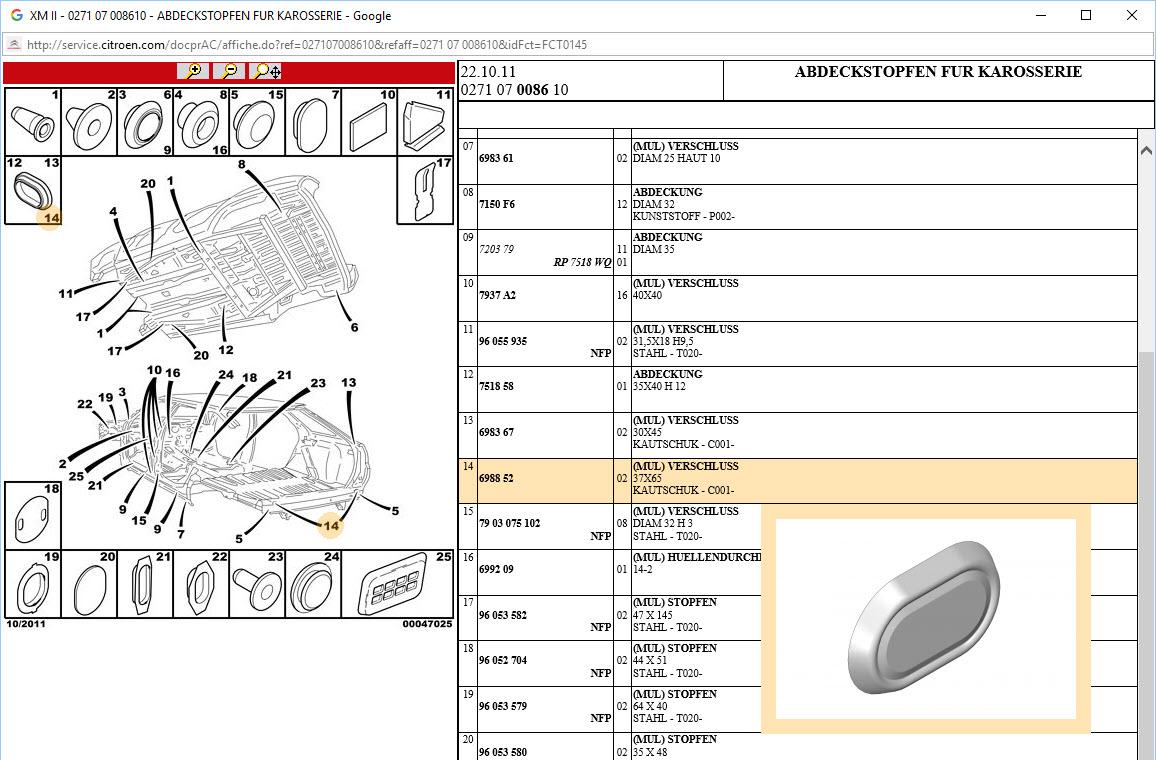The image size is (1156, 760).
Task: Click part number 6992 09
Action: coord(496,569)
